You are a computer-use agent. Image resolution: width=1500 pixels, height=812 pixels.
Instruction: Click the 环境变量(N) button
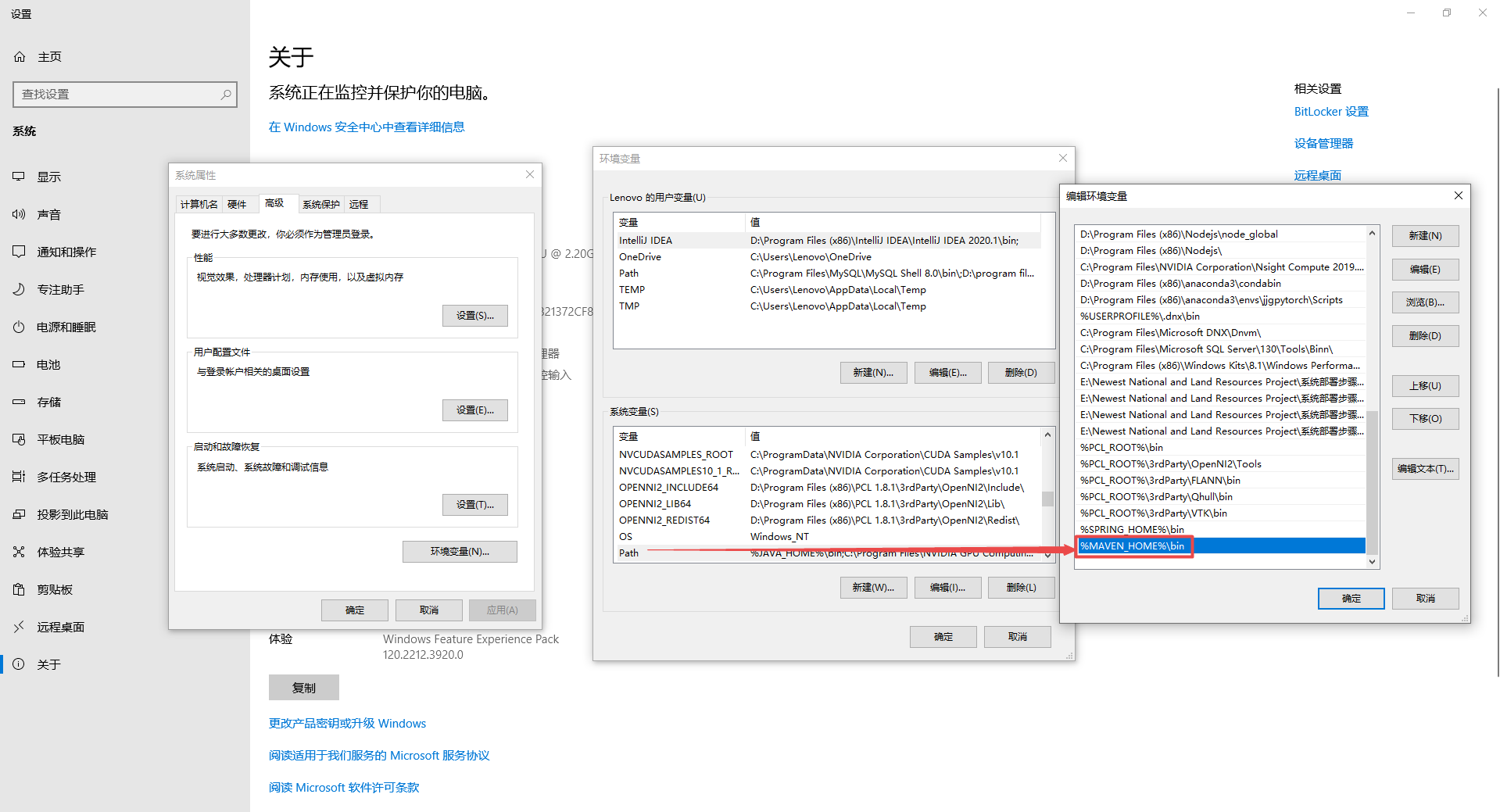[x=459, y=551]
